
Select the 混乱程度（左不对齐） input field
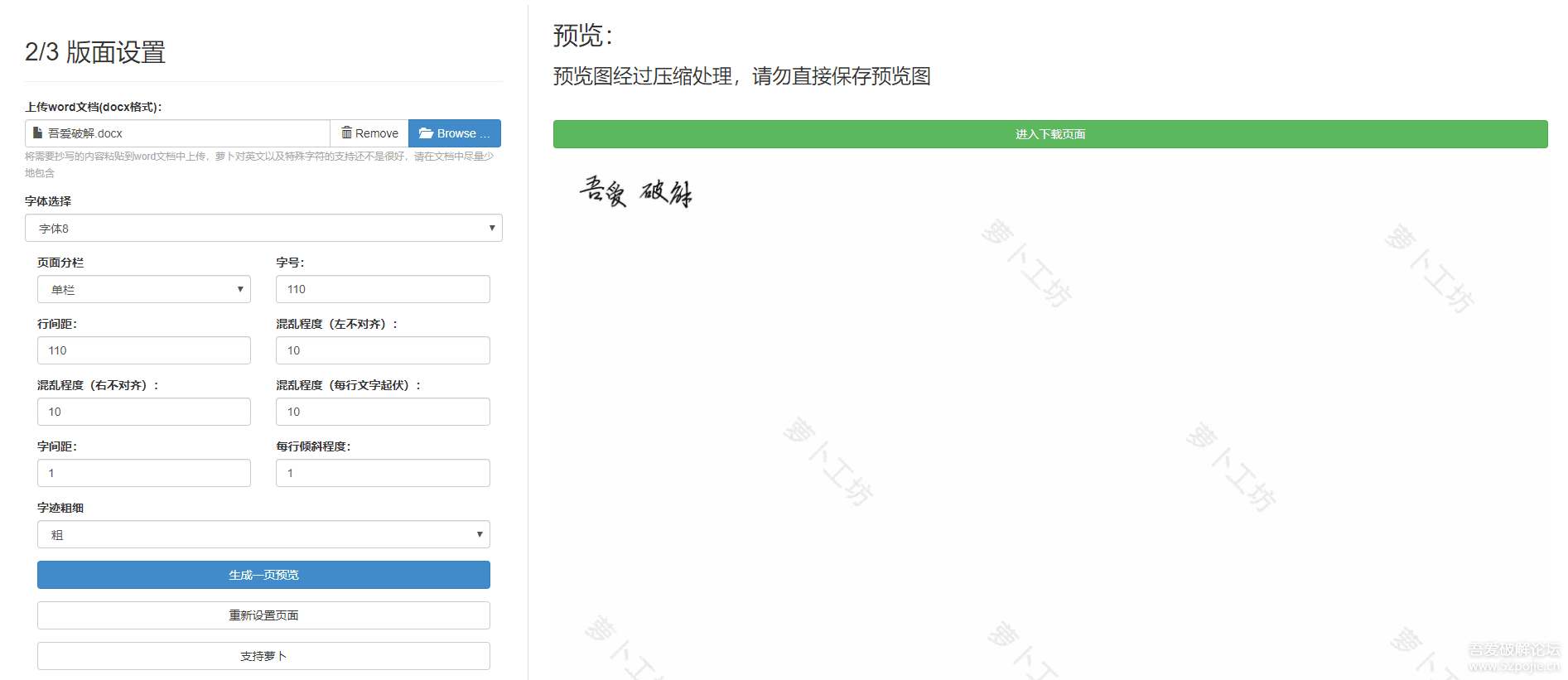point(383,351)
